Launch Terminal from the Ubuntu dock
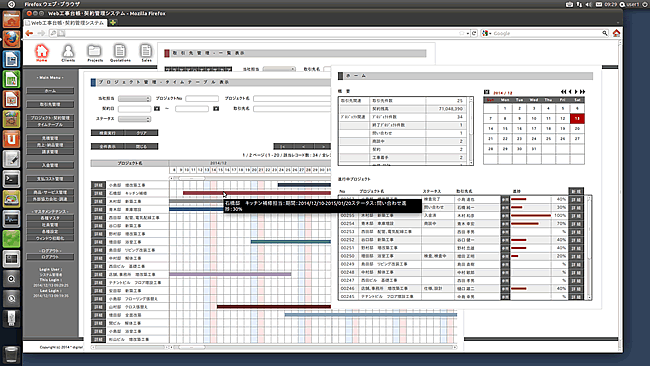Image resolution: width=650 pixels, height=366 pixels. pyautogui.click(x=12, y=179)
